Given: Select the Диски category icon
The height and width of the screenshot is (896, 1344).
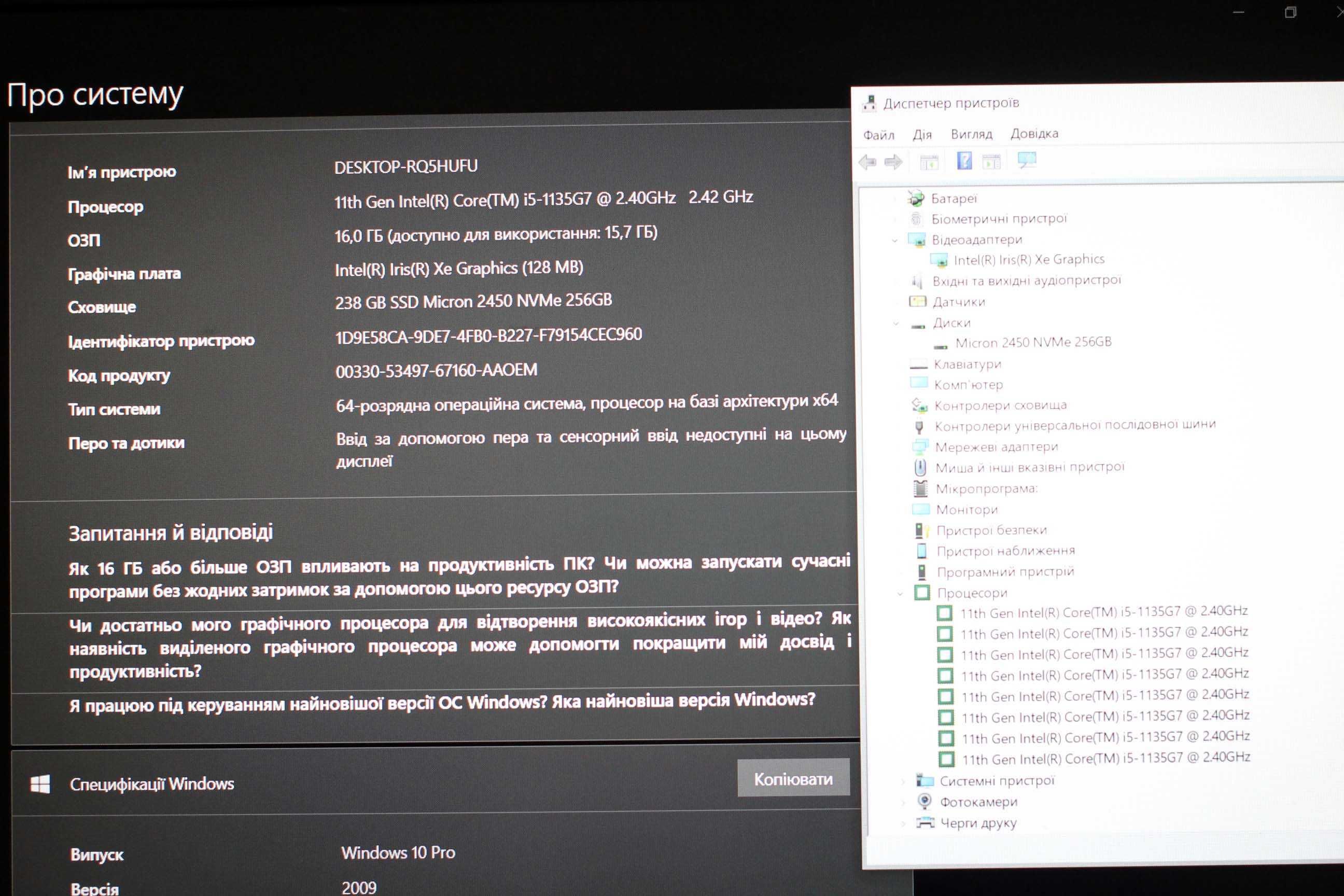Looking at the screenshot, I should 918,326.
